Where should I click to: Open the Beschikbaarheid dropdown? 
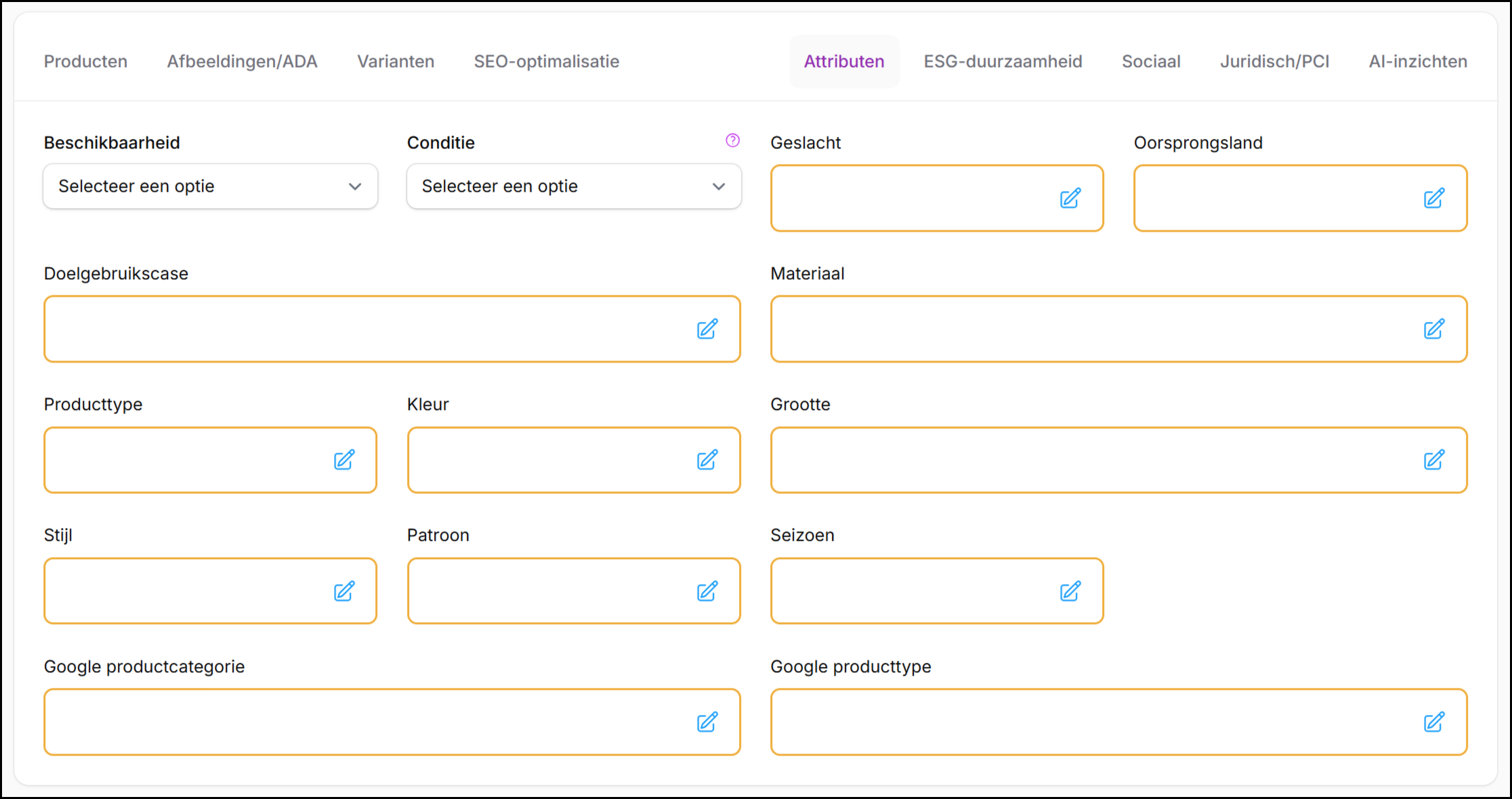click(210, 186)
